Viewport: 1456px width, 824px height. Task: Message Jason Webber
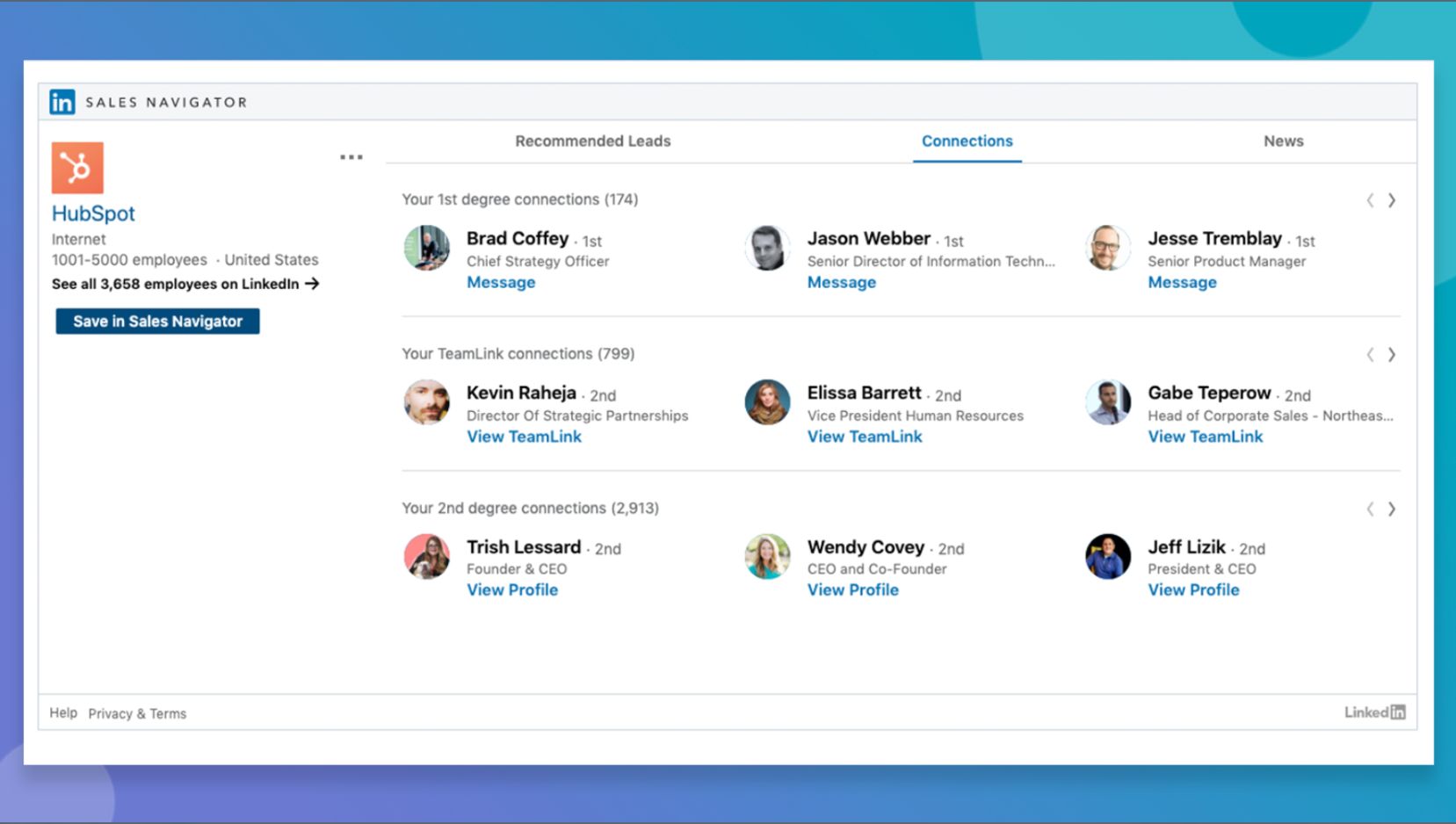841,282
